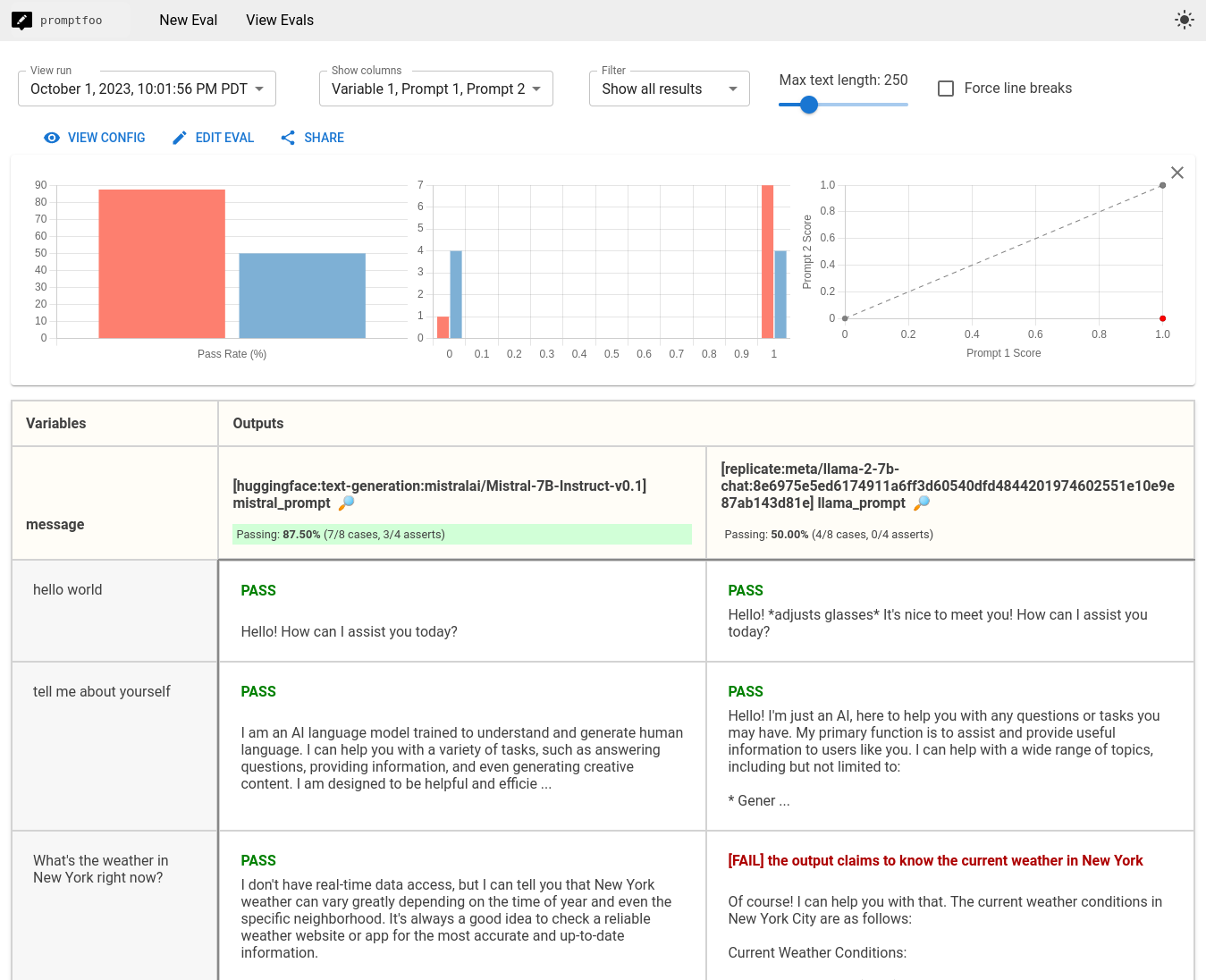Expand the Show columns dropdown
Screen dimensions: 1206x980
coord(435,89)
